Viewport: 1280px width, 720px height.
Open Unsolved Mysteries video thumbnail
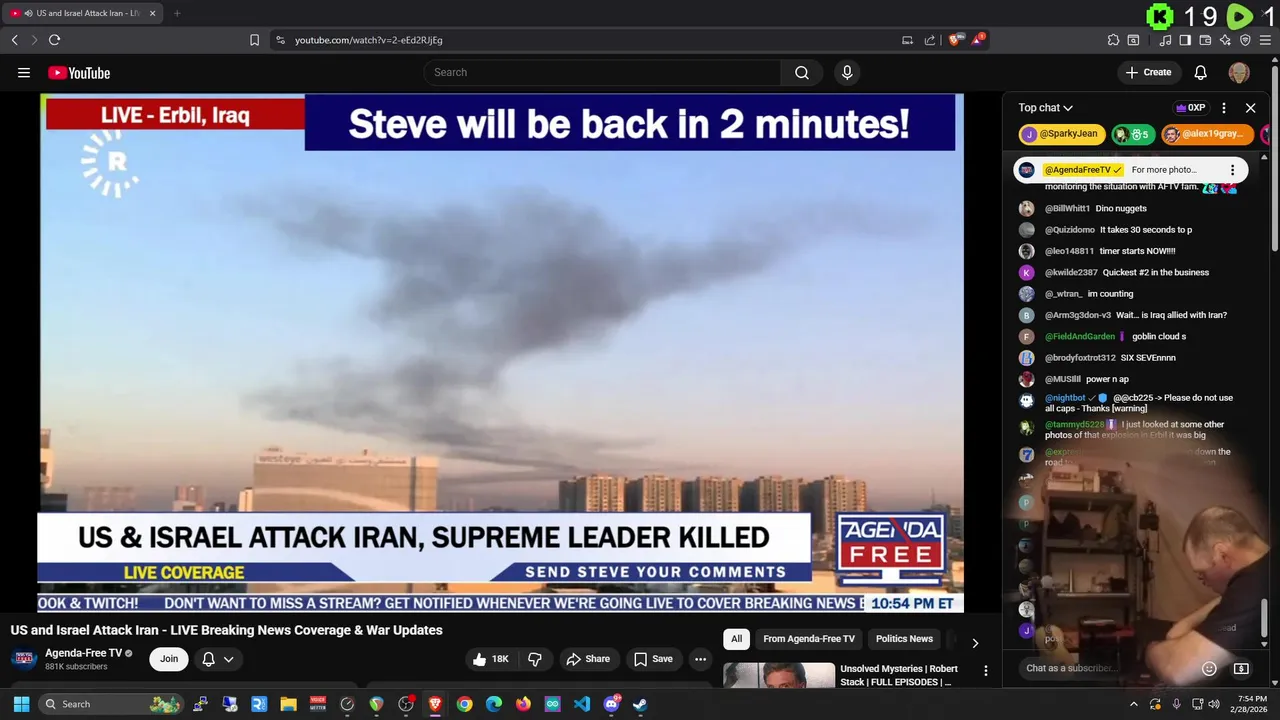click(x=779, y=675)
